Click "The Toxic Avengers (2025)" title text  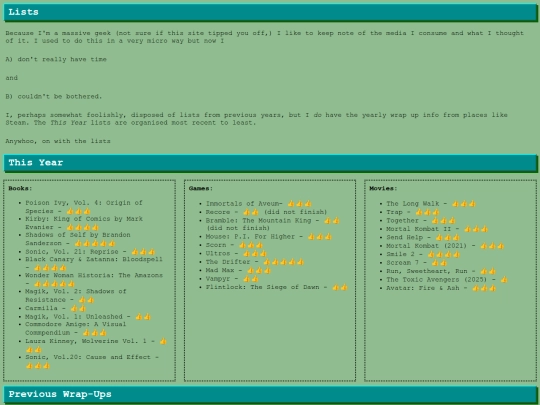[x=436, y=280]
